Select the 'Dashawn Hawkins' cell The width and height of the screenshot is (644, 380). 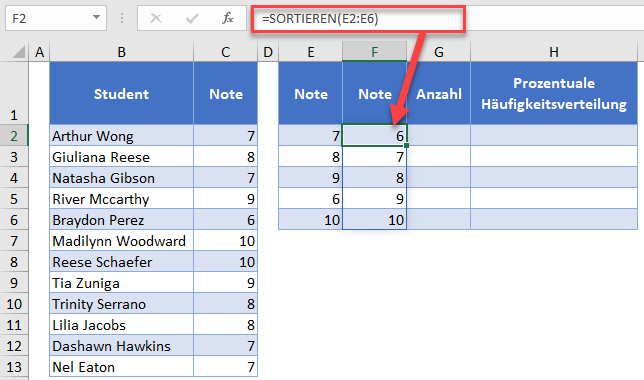(x=122, y=345)
